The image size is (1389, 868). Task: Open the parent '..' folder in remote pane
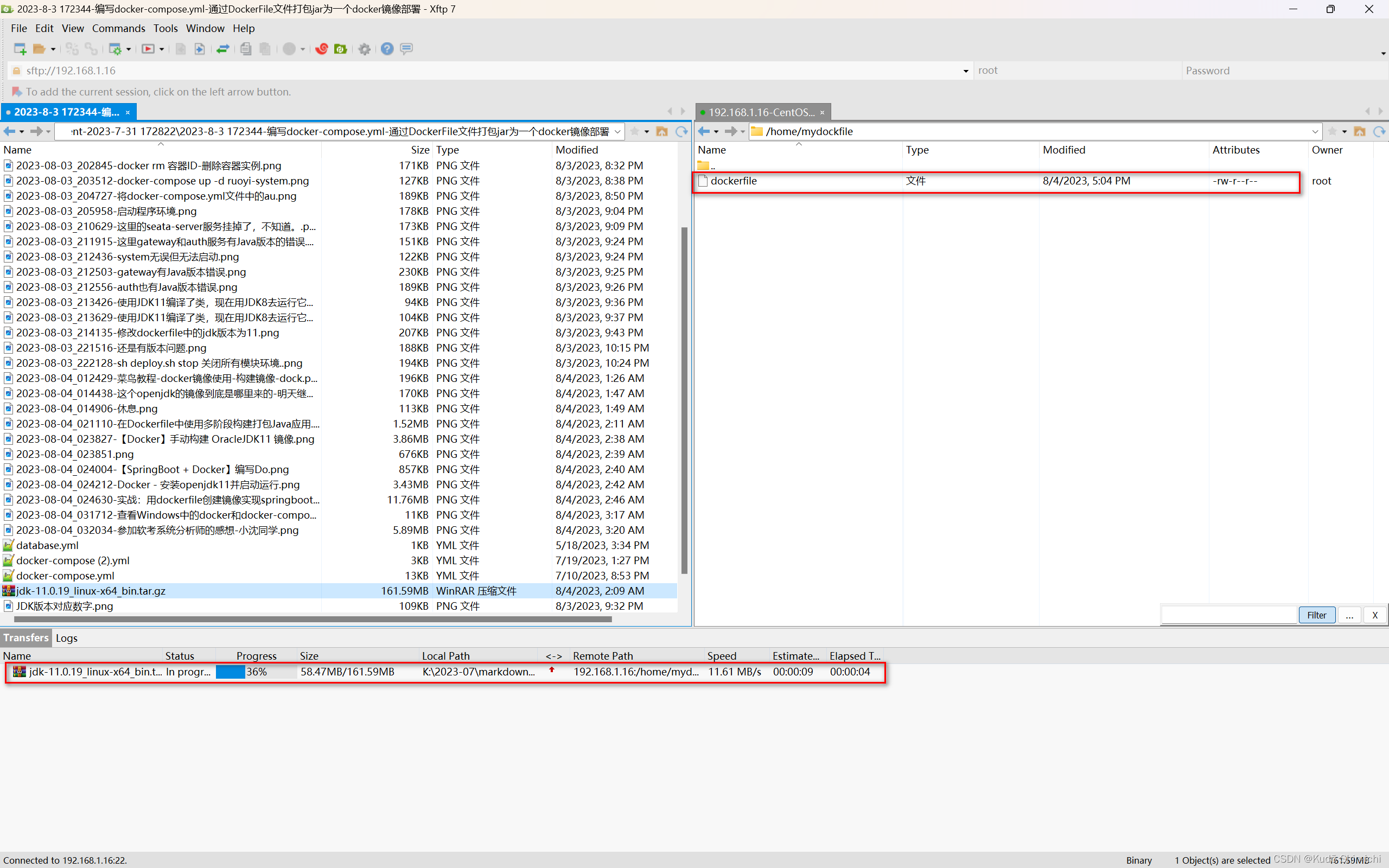click(x=706, y=165)
